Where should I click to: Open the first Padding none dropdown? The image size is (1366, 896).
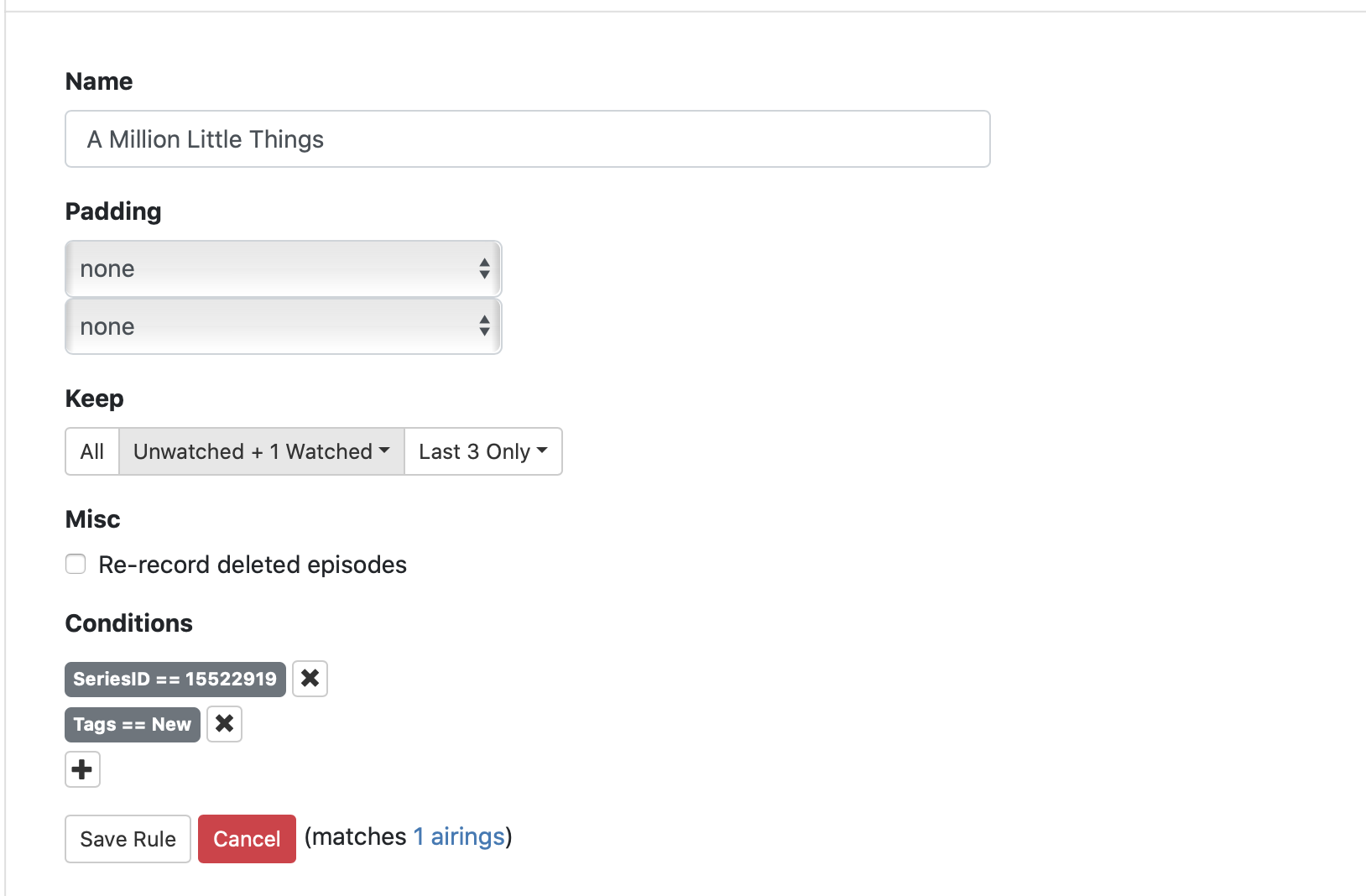point(283,268)
